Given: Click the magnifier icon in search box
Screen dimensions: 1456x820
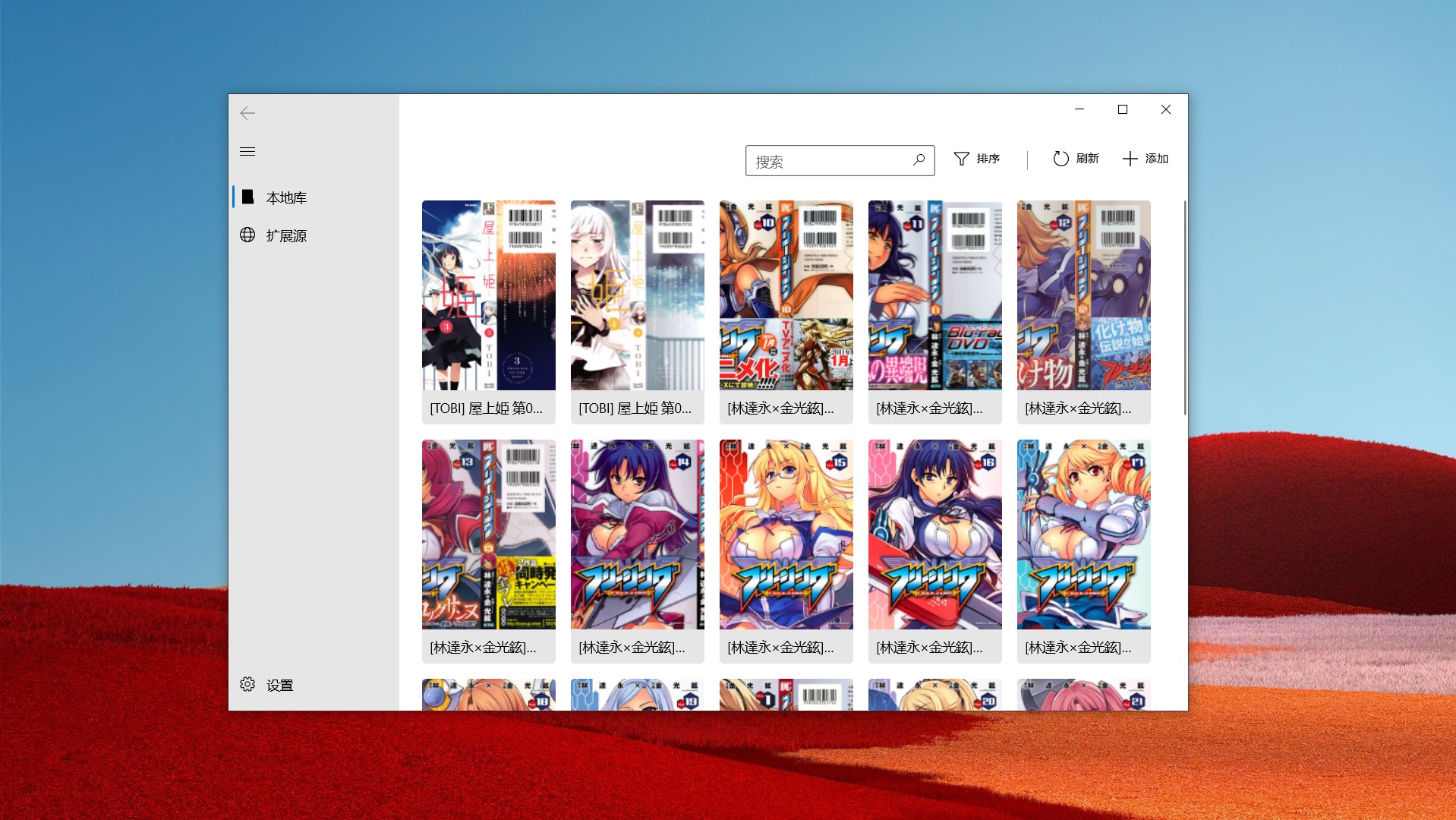Looking at the screenshot, I should [x=919, y=159].
